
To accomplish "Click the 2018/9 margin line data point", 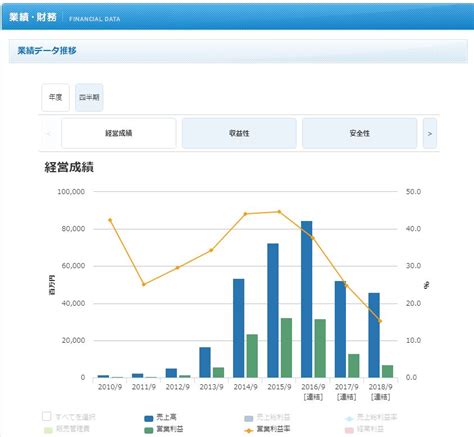I will 380,321.
